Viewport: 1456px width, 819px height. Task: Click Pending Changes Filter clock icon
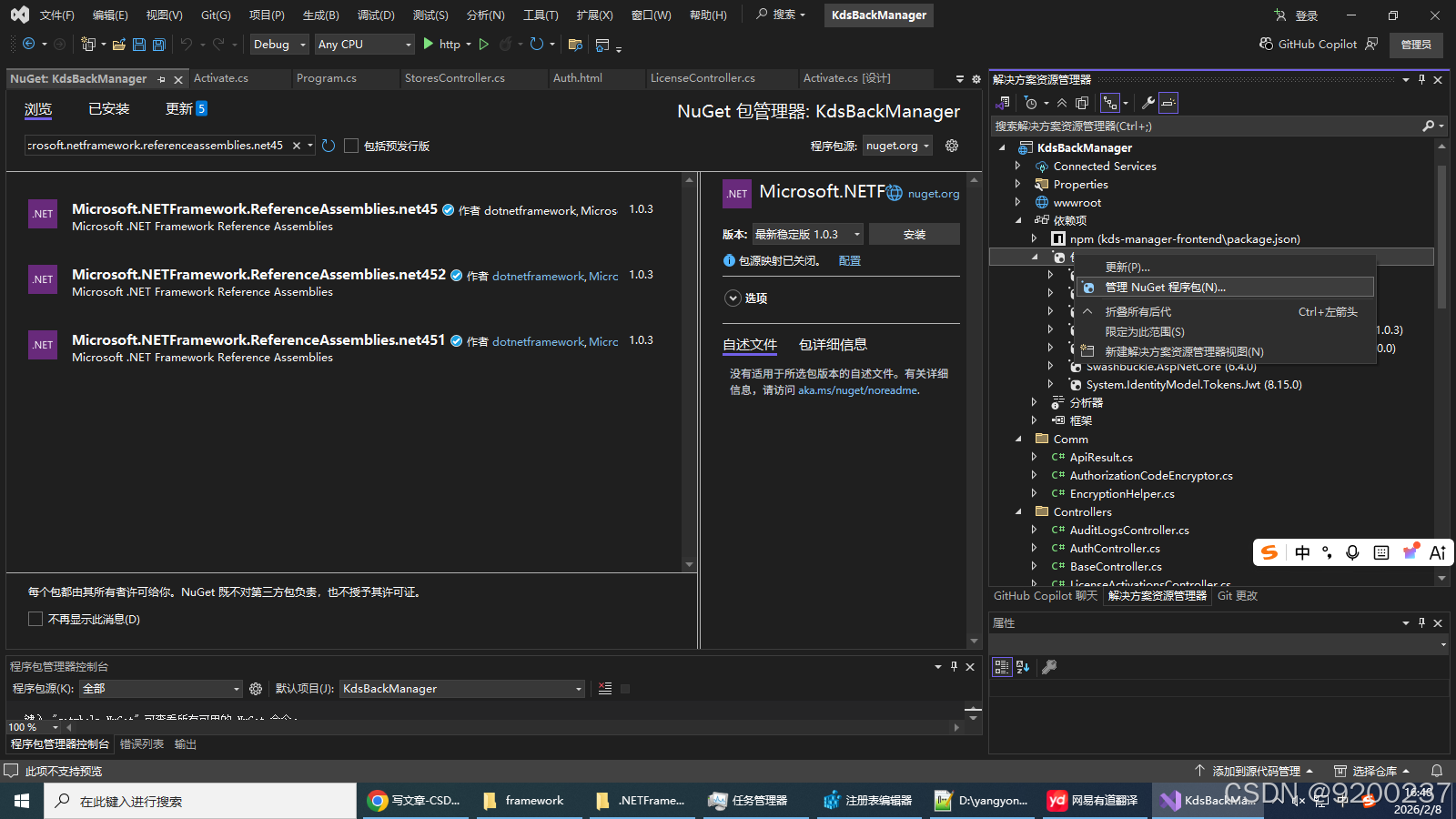click(x=1030, y=103)
